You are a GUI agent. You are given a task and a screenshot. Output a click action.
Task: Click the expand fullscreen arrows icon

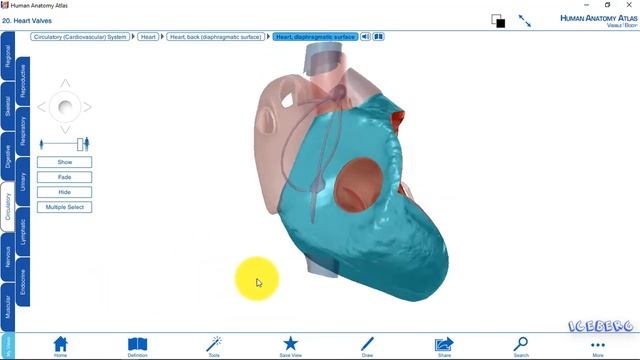(x=524, y=21)
